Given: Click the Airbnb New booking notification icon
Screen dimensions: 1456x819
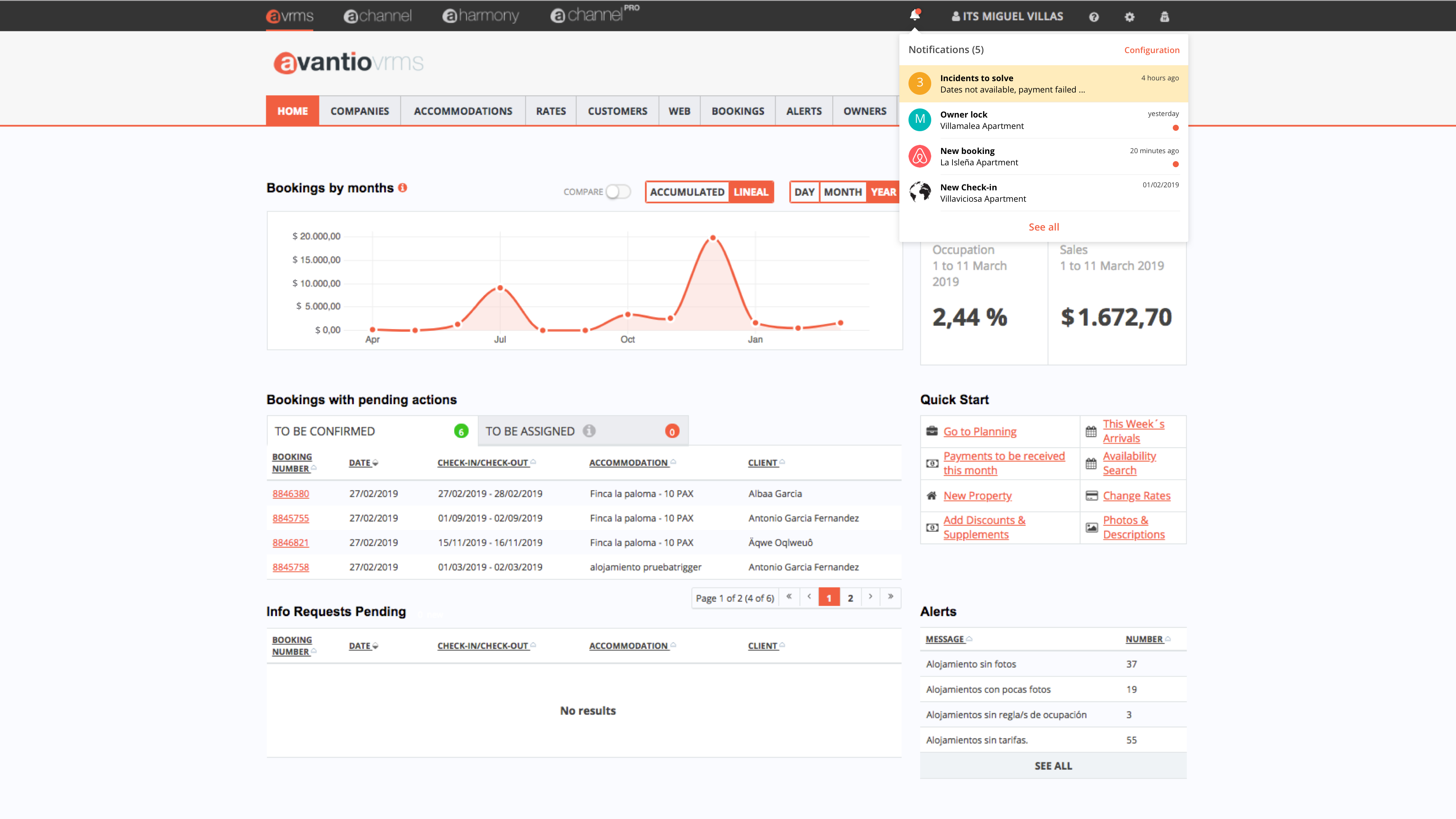Looking at the screenshot, I should point(919,156).
